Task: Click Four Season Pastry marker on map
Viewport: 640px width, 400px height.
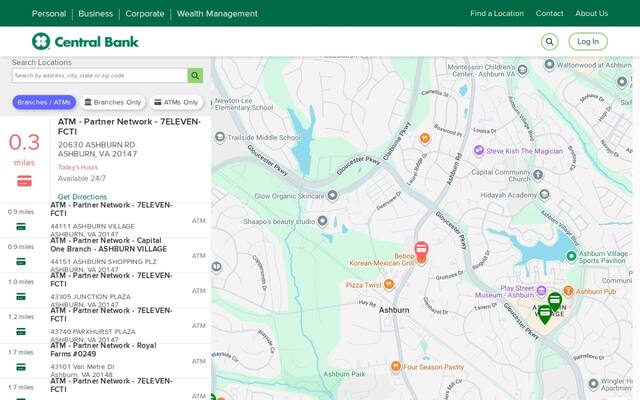Action: (395, 366)
